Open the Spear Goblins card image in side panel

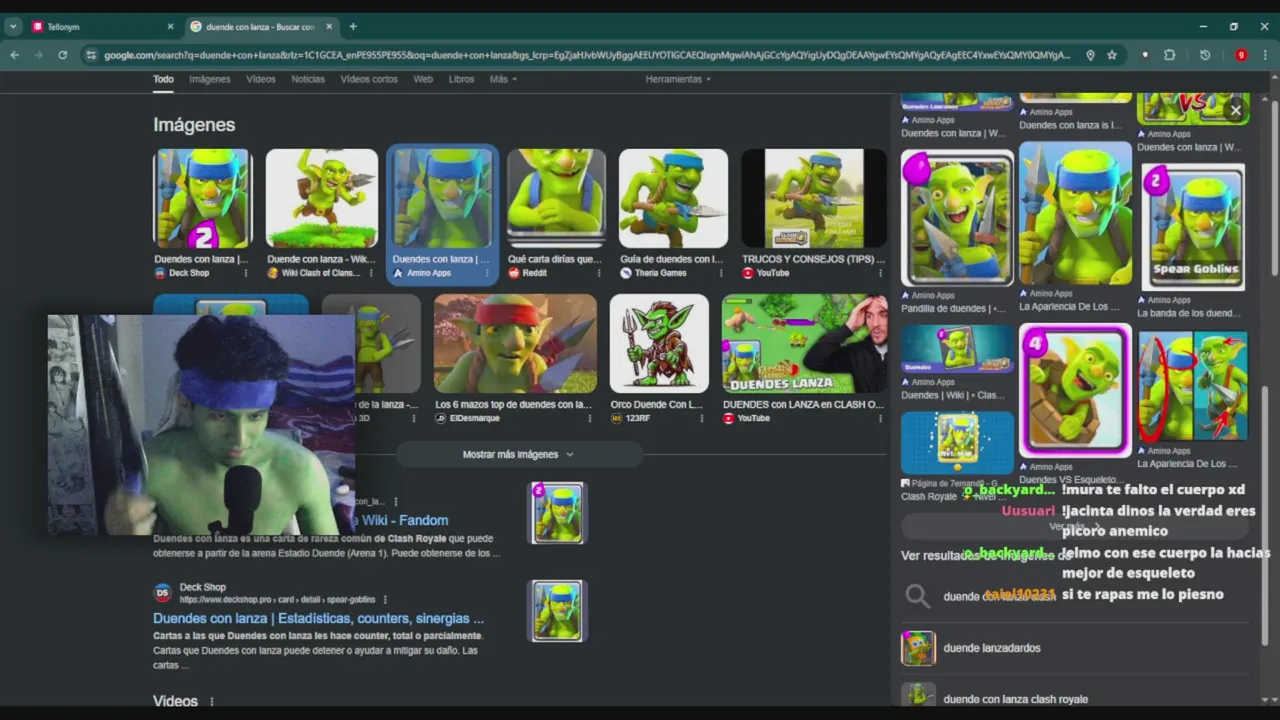pyautogui.click(x=1193, y=227)
